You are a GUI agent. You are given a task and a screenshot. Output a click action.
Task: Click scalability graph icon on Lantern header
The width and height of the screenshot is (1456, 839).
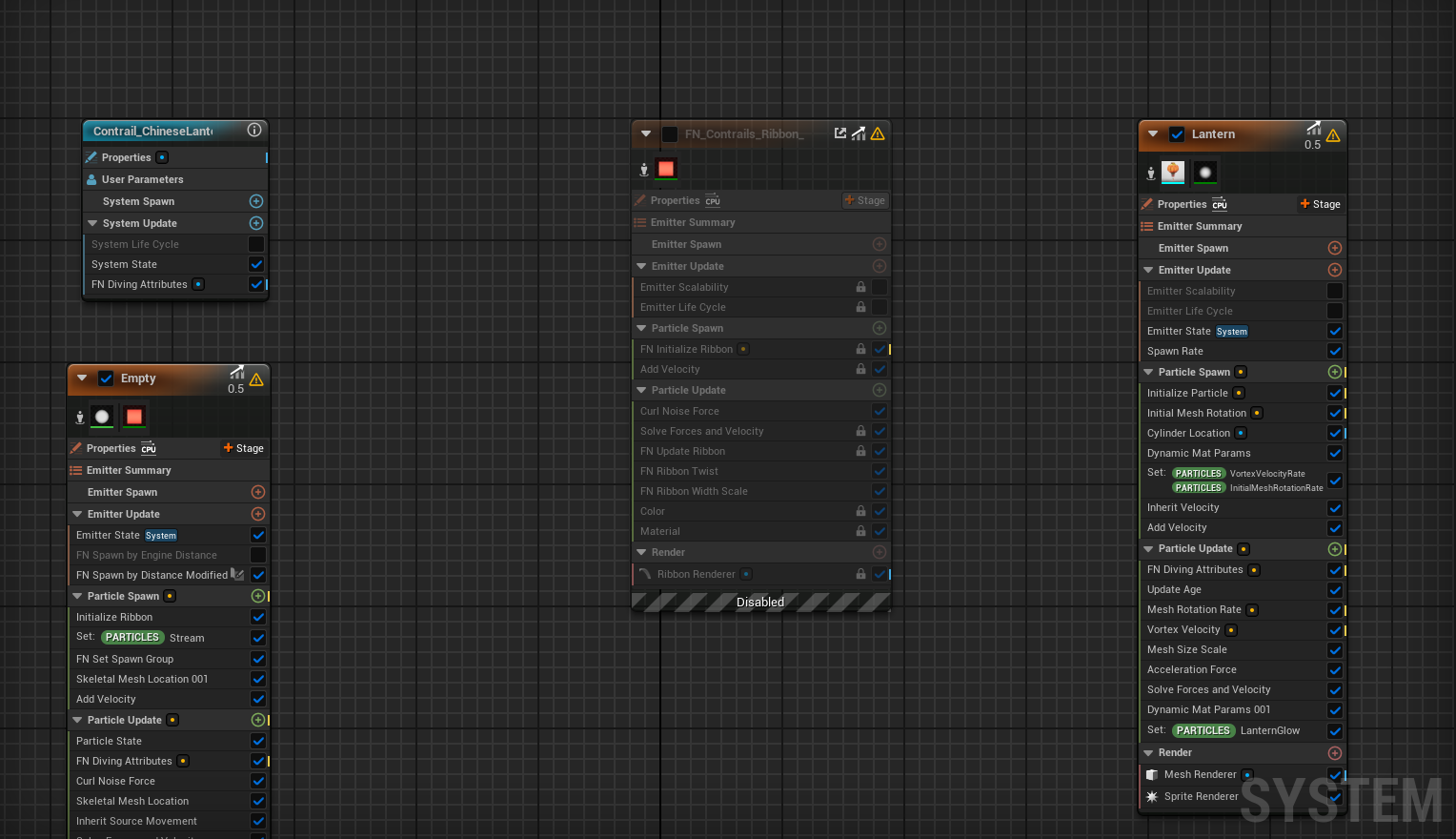coord(1314,128)
